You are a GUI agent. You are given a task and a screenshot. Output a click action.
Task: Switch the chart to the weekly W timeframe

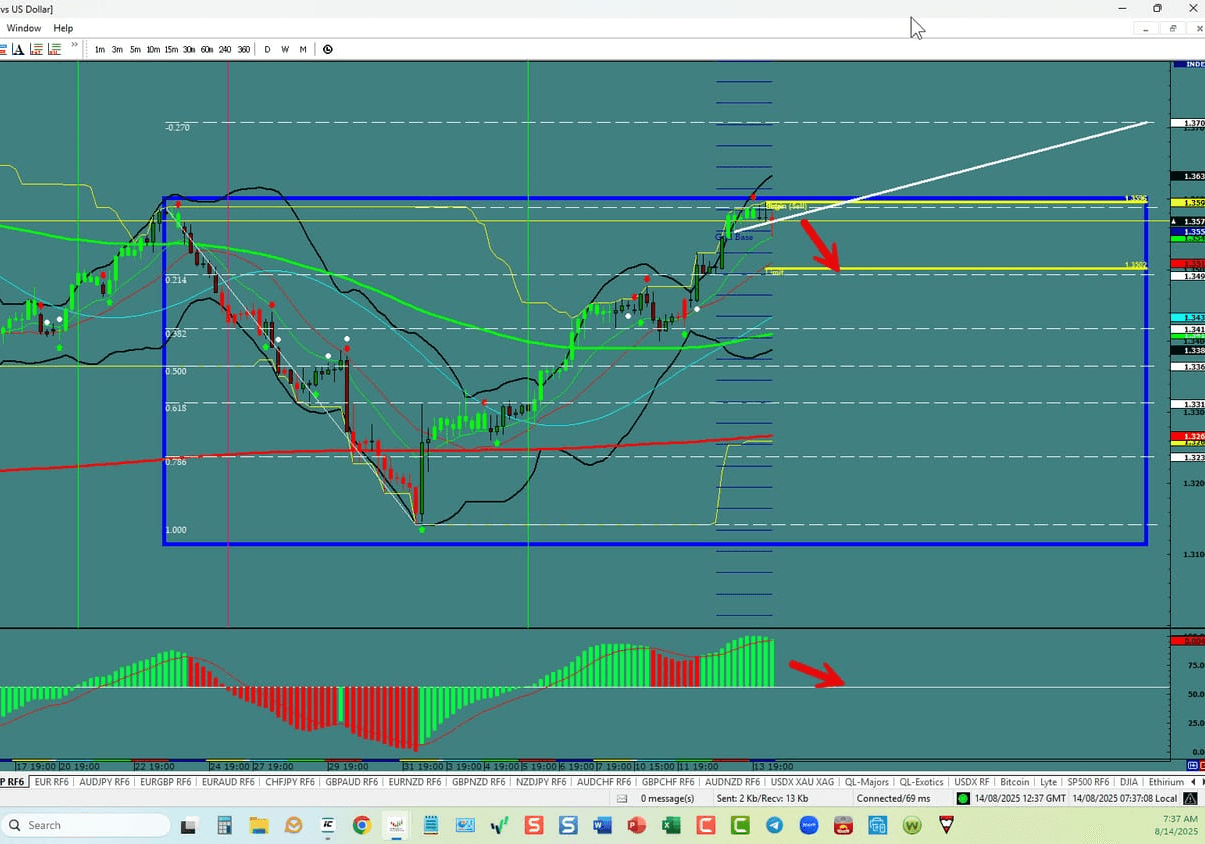(x=285, y=49)
